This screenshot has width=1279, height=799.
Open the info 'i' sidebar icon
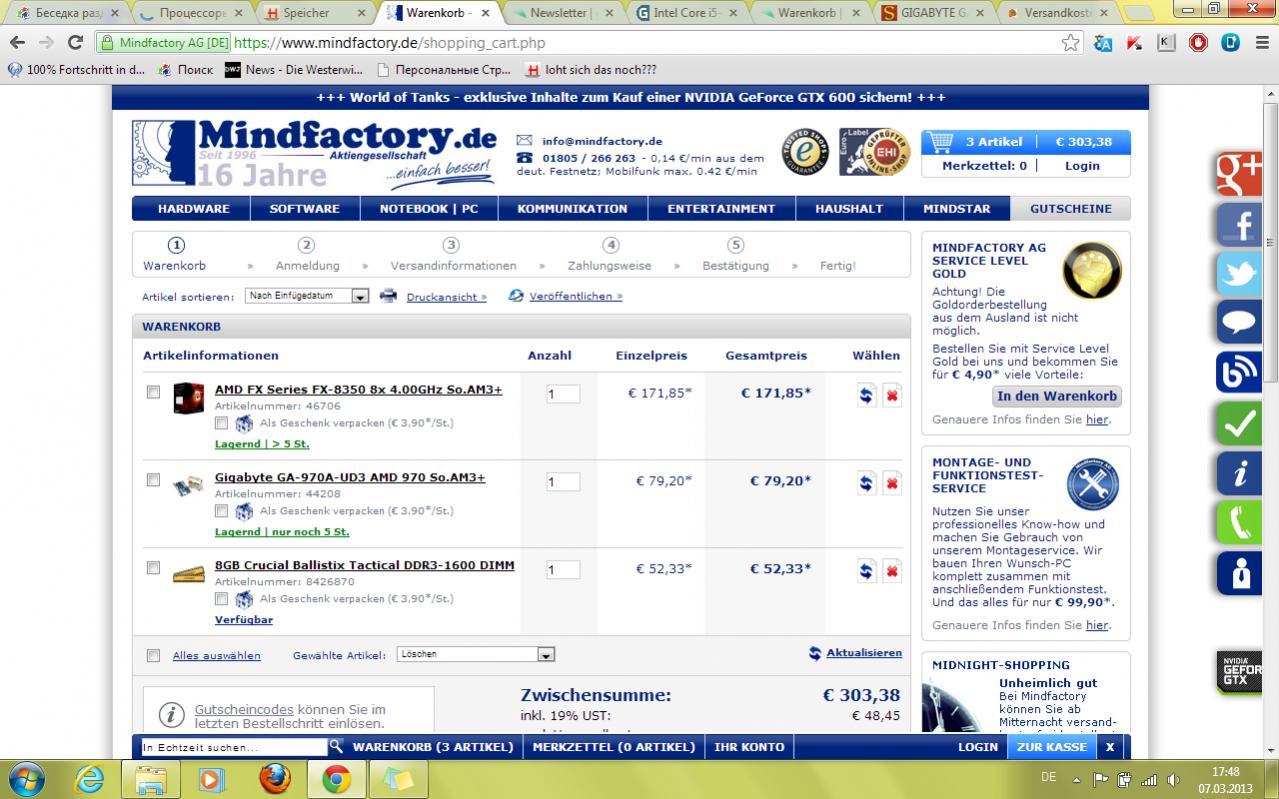click(x=1239, y=474)
